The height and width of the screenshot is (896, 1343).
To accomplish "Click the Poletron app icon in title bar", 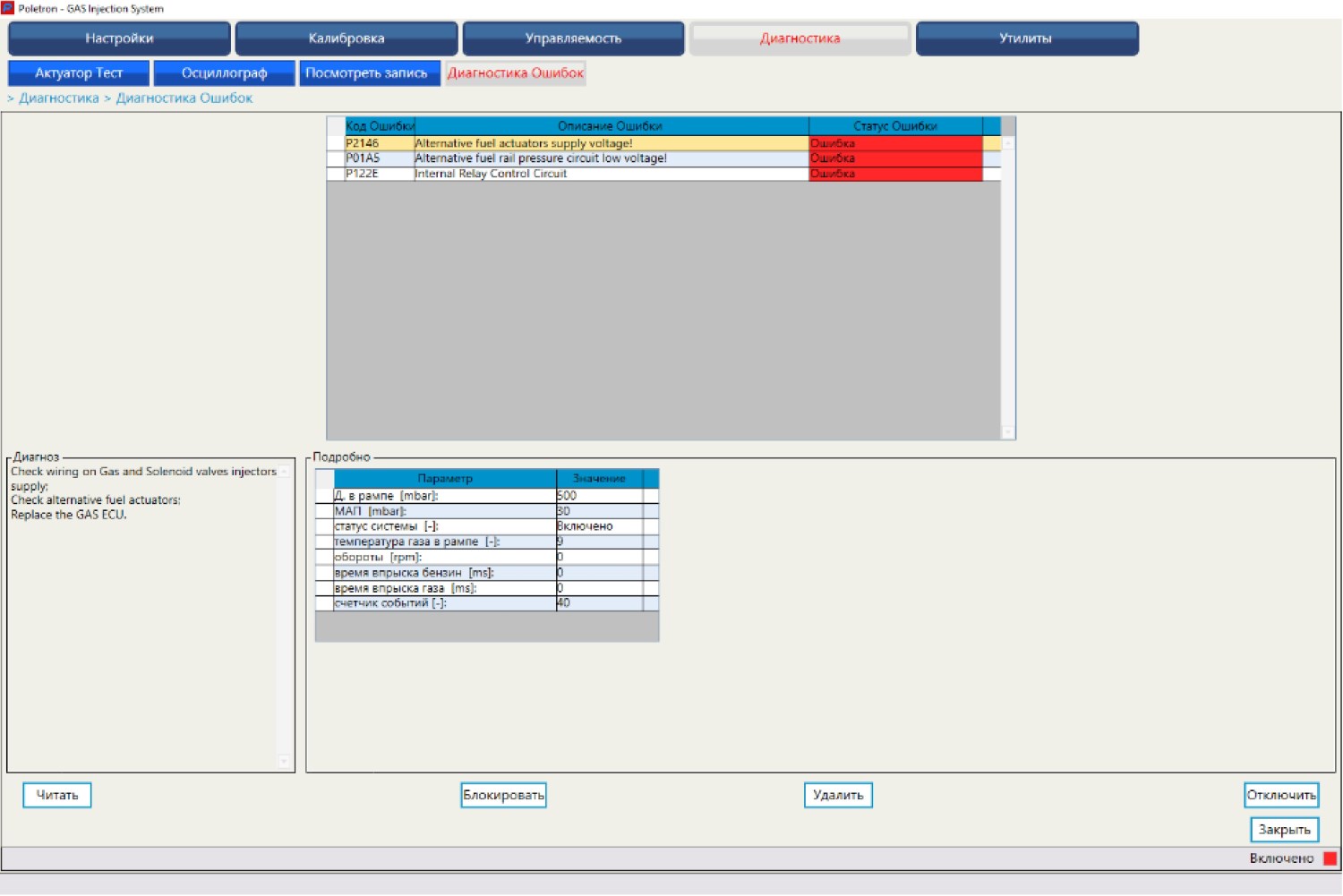I will (x=7, y=8).
